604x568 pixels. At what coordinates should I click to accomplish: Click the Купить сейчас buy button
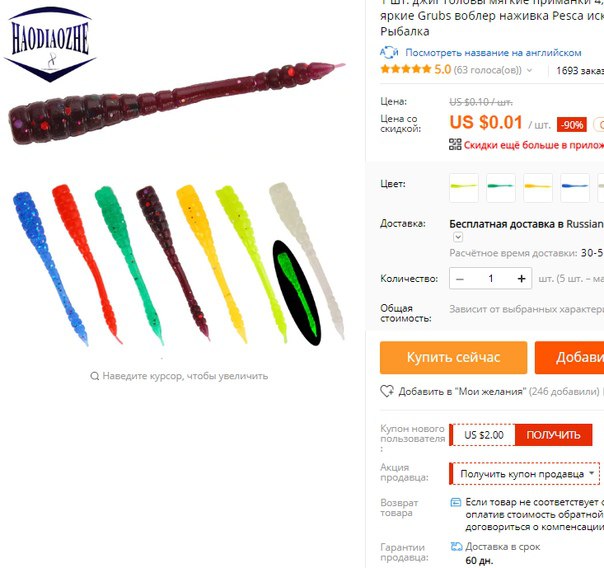(453, 357)
